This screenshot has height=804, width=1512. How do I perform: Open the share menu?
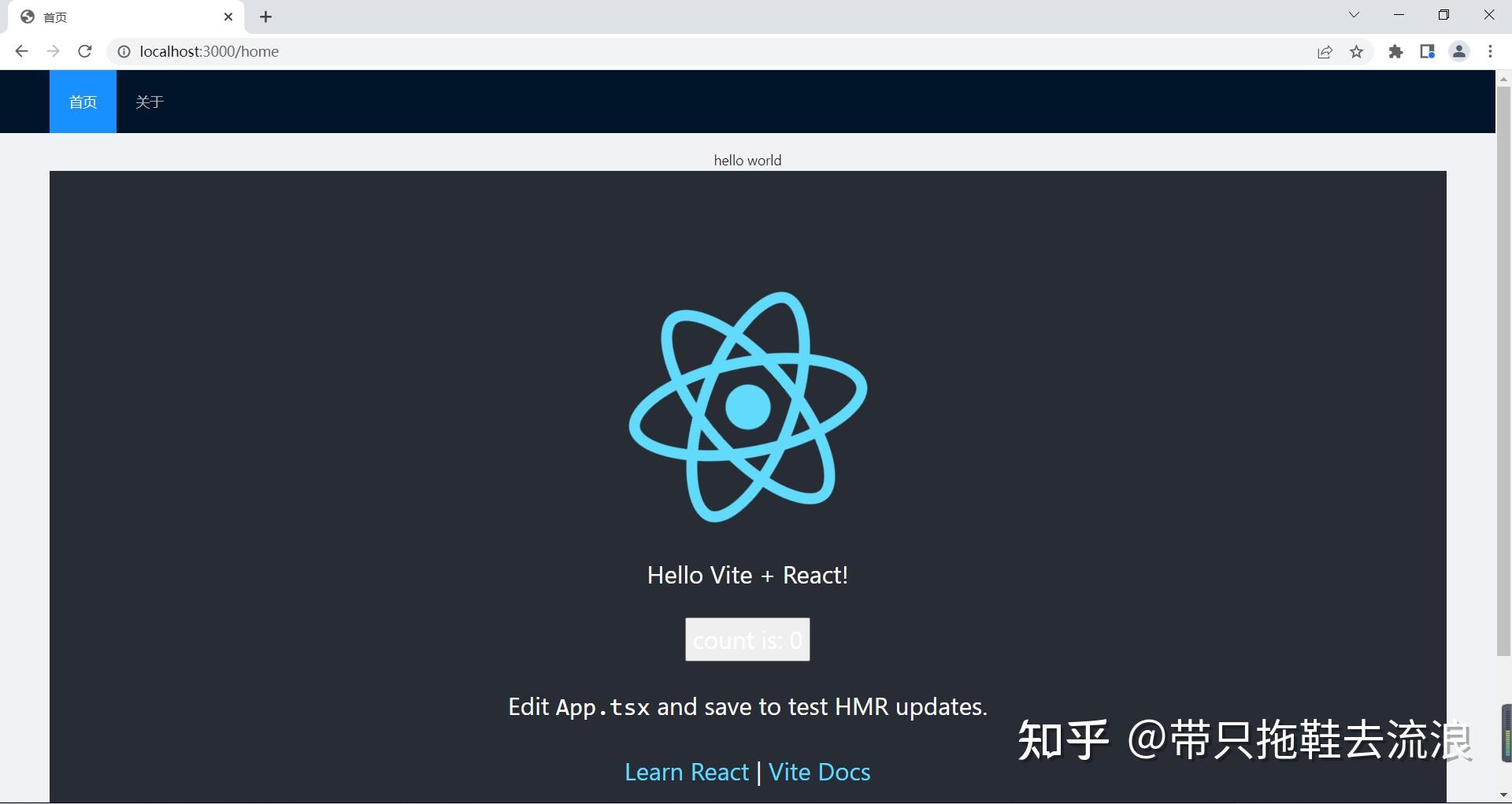click(1325, 51)
